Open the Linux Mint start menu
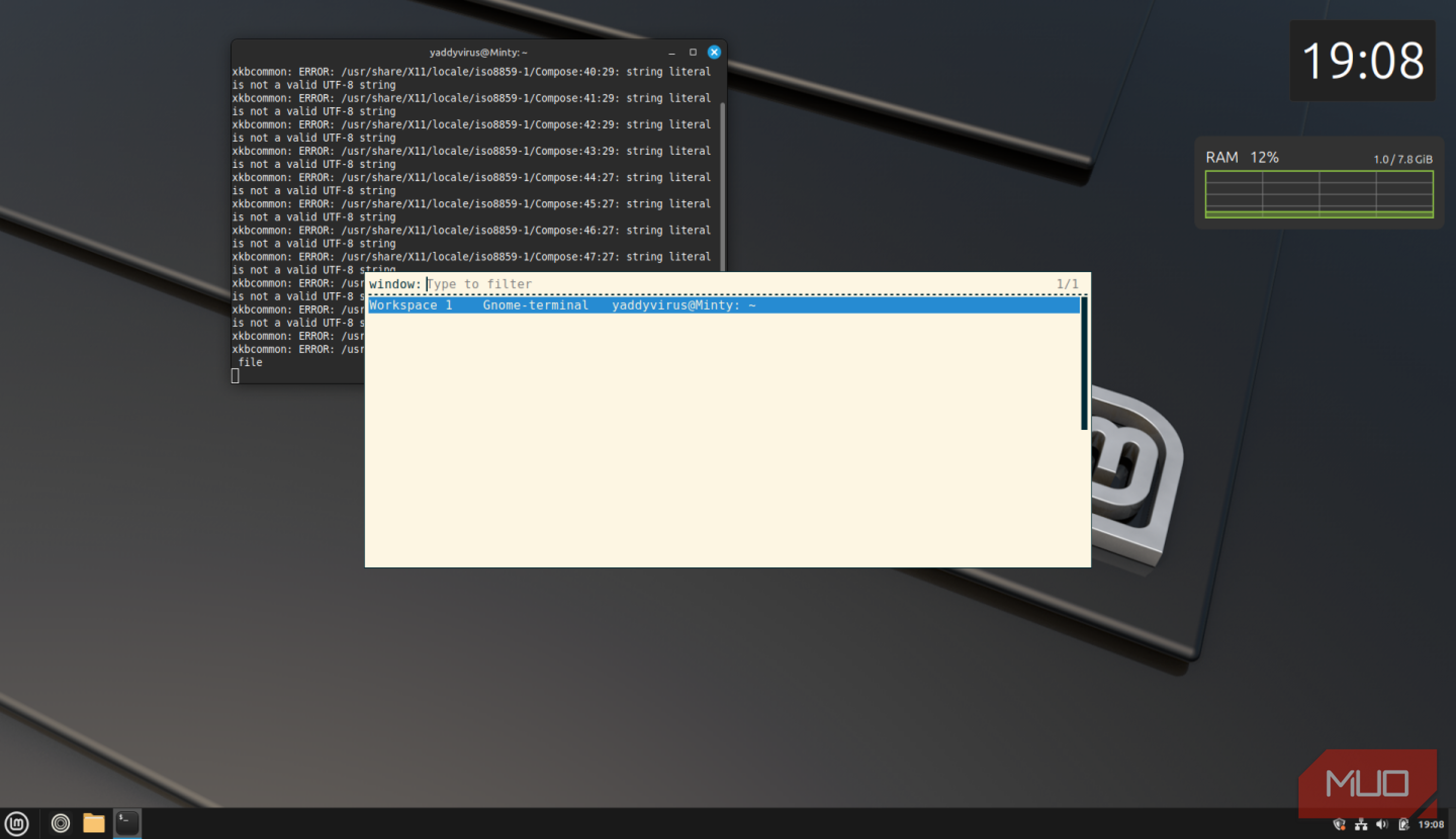 pyautogui.click(x=17, y=823)
